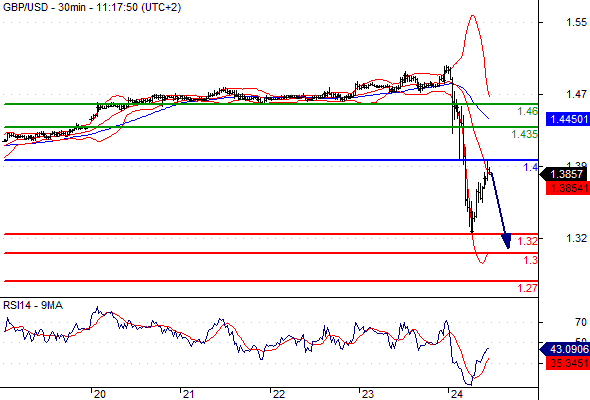The width and height of the screenshot is (590, 400).
Task: Click the Bollinger band peak above 1.55
Action: point(473,16)
